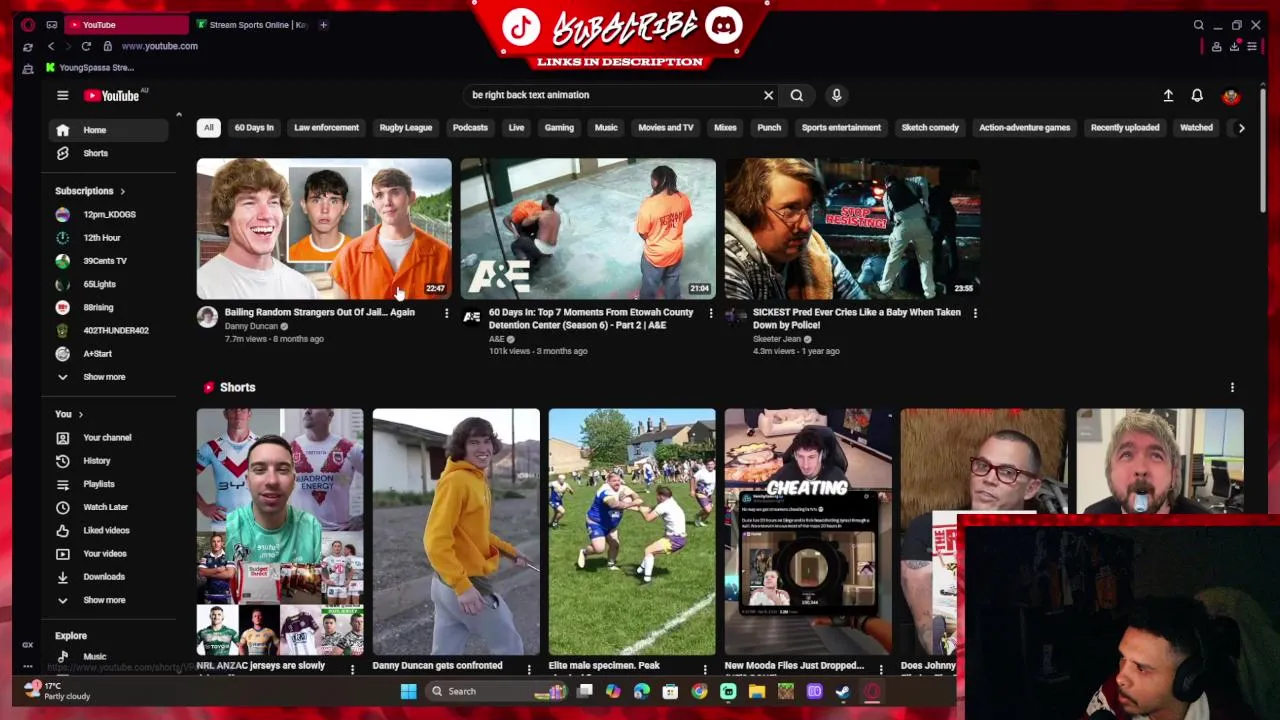Show more category chips with right arrow
This screenshot has height=720, width=1280.
click(x=1241, y=128)
